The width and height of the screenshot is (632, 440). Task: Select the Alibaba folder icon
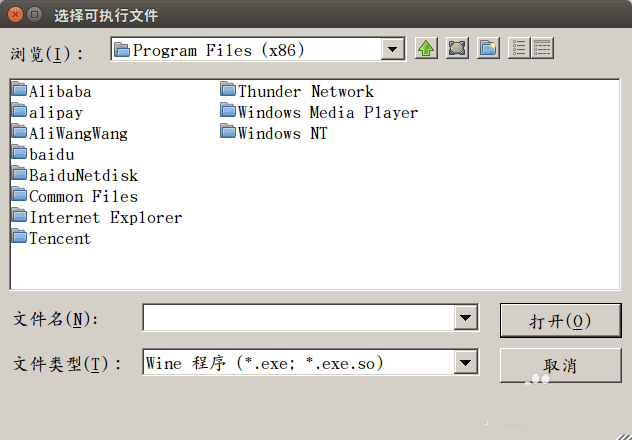19,89
